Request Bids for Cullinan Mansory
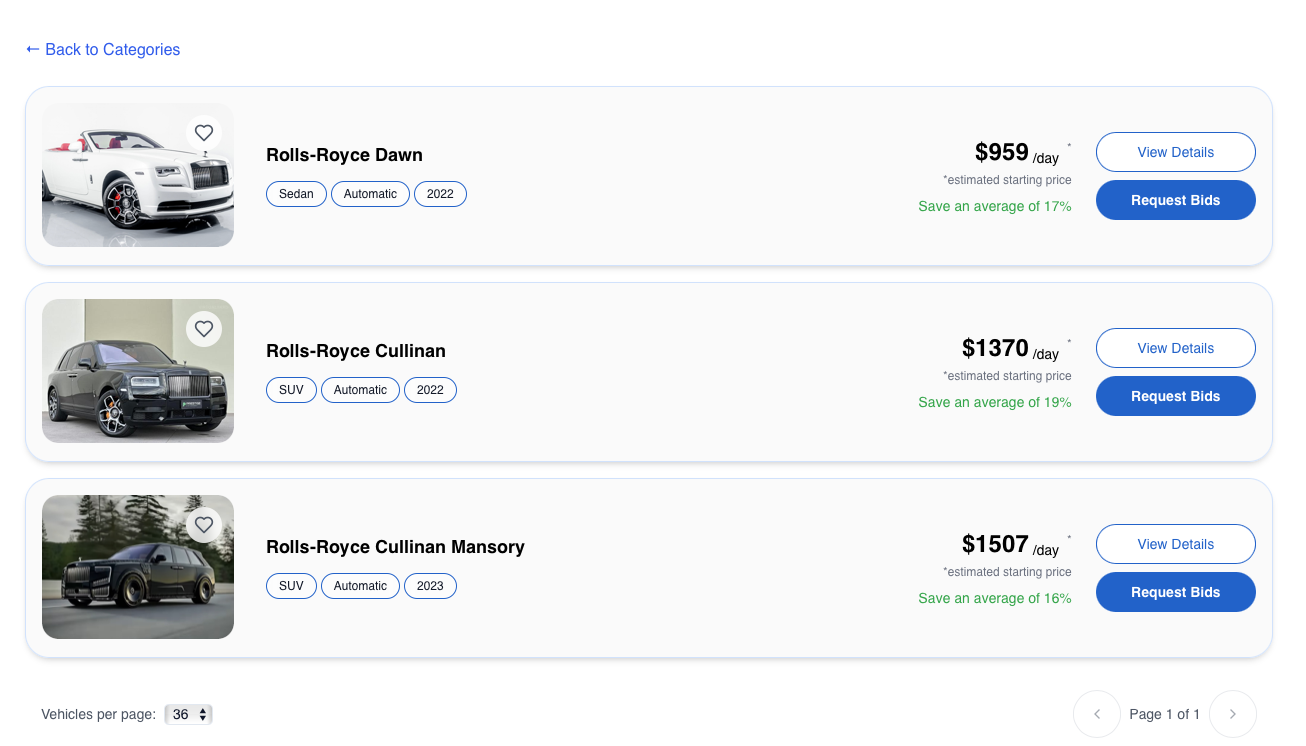This screenshot has height=746, width=1306. (1175, 592)
